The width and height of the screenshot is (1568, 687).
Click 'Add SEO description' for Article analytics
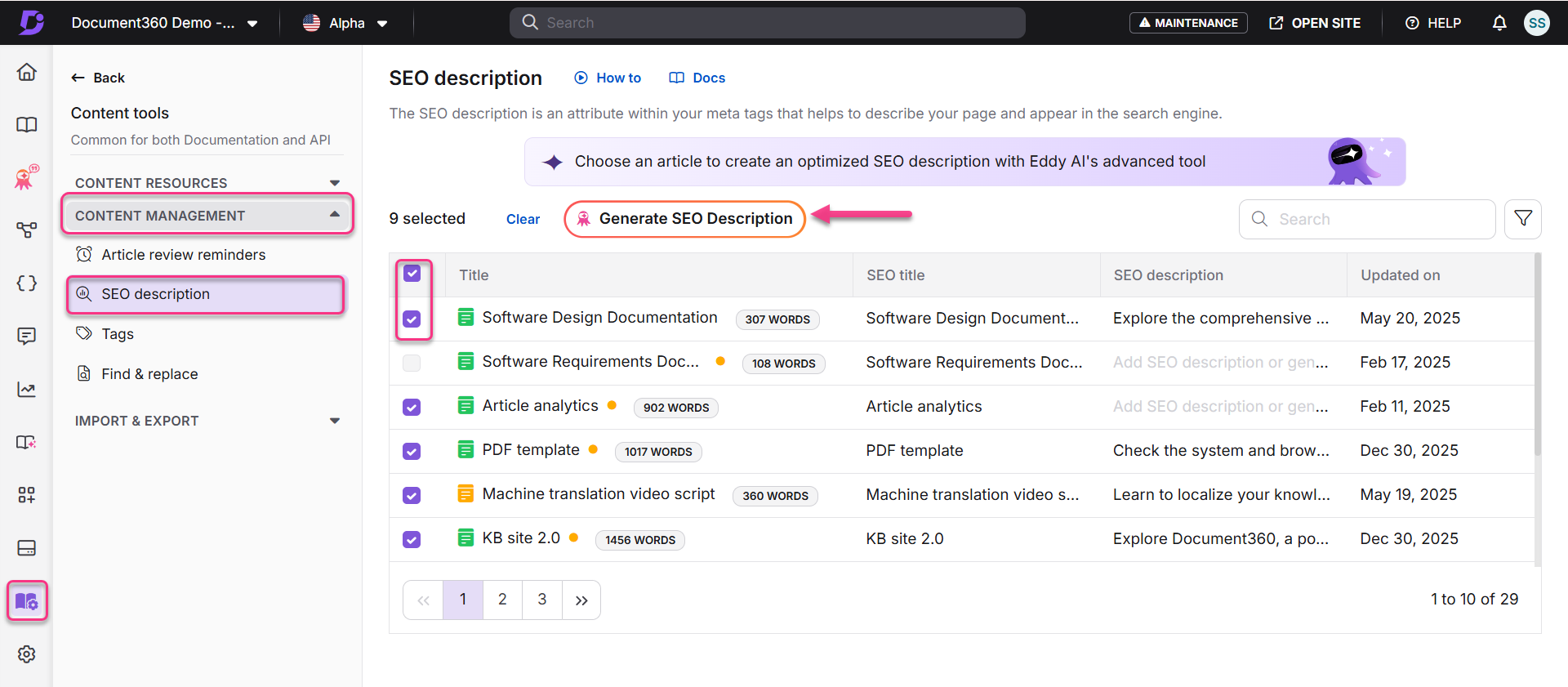(1220, 406)
